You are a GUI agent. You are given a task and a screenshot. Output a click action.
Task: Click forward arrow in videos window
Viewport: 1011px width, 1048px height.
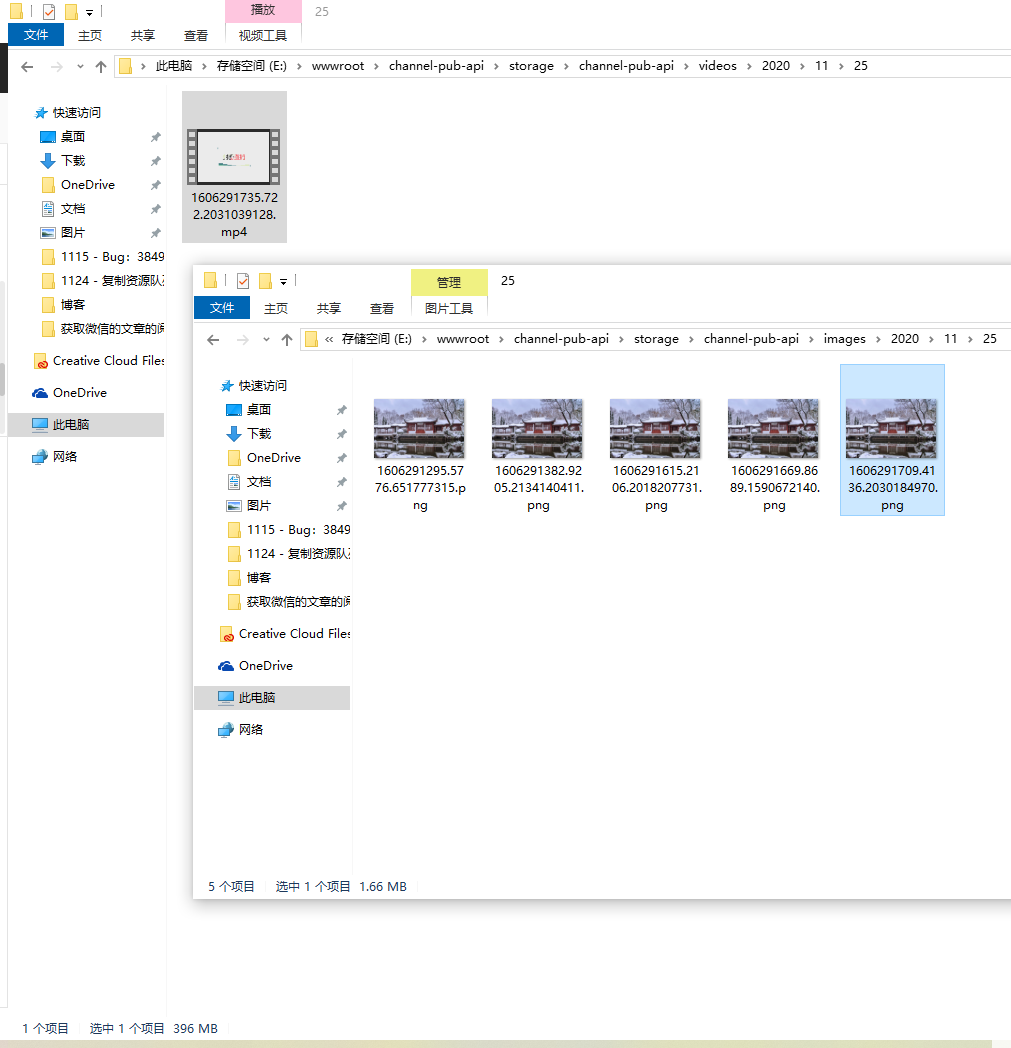point(57,67)
